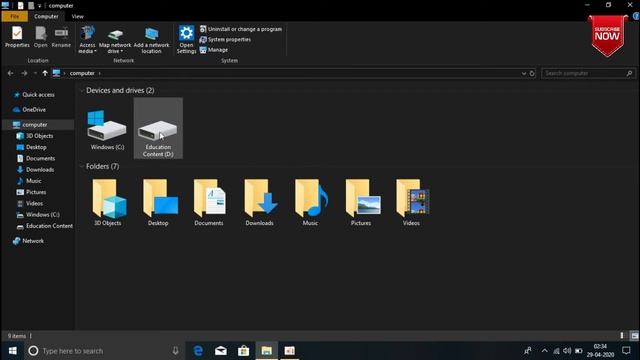Click the Open button in the ribbon
The width and height of the screenshot is (640, 360).
40,37
